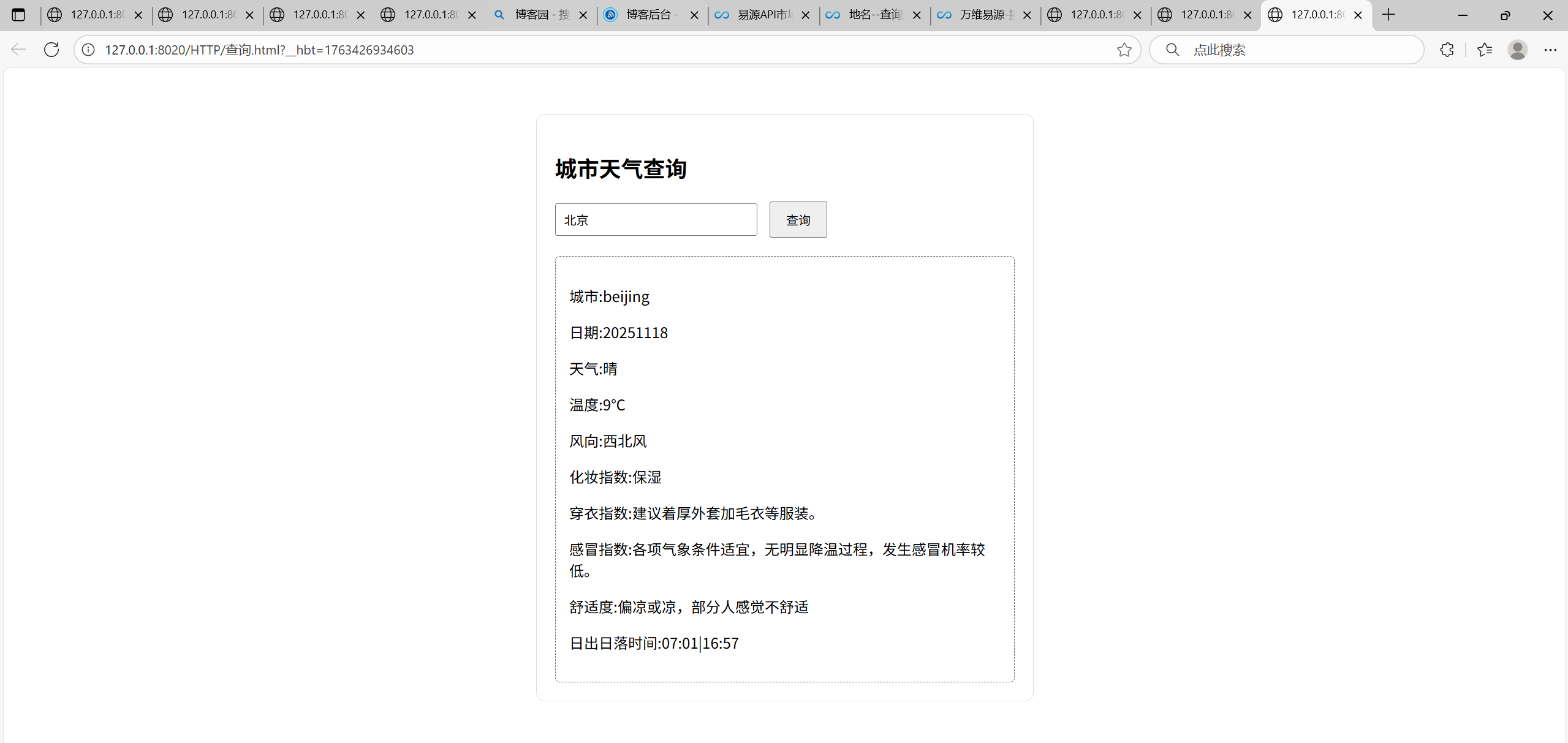Close the 万维易源 tab

(x=1027, y=15)
